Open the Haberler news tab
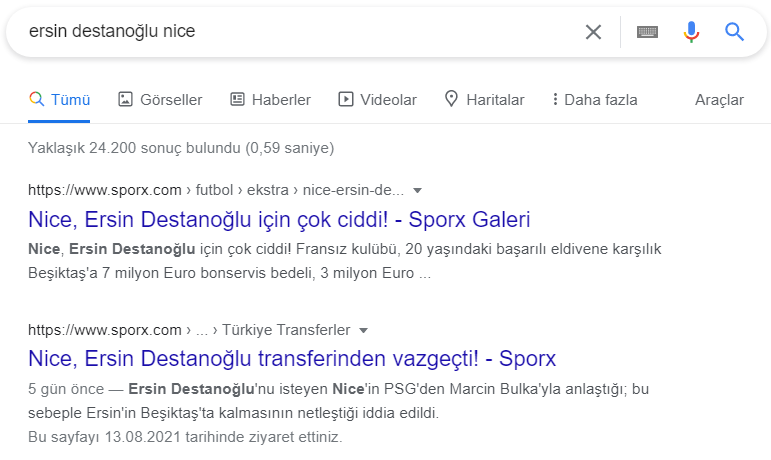This screenshot has width=771, height=460. coord(281,99)
